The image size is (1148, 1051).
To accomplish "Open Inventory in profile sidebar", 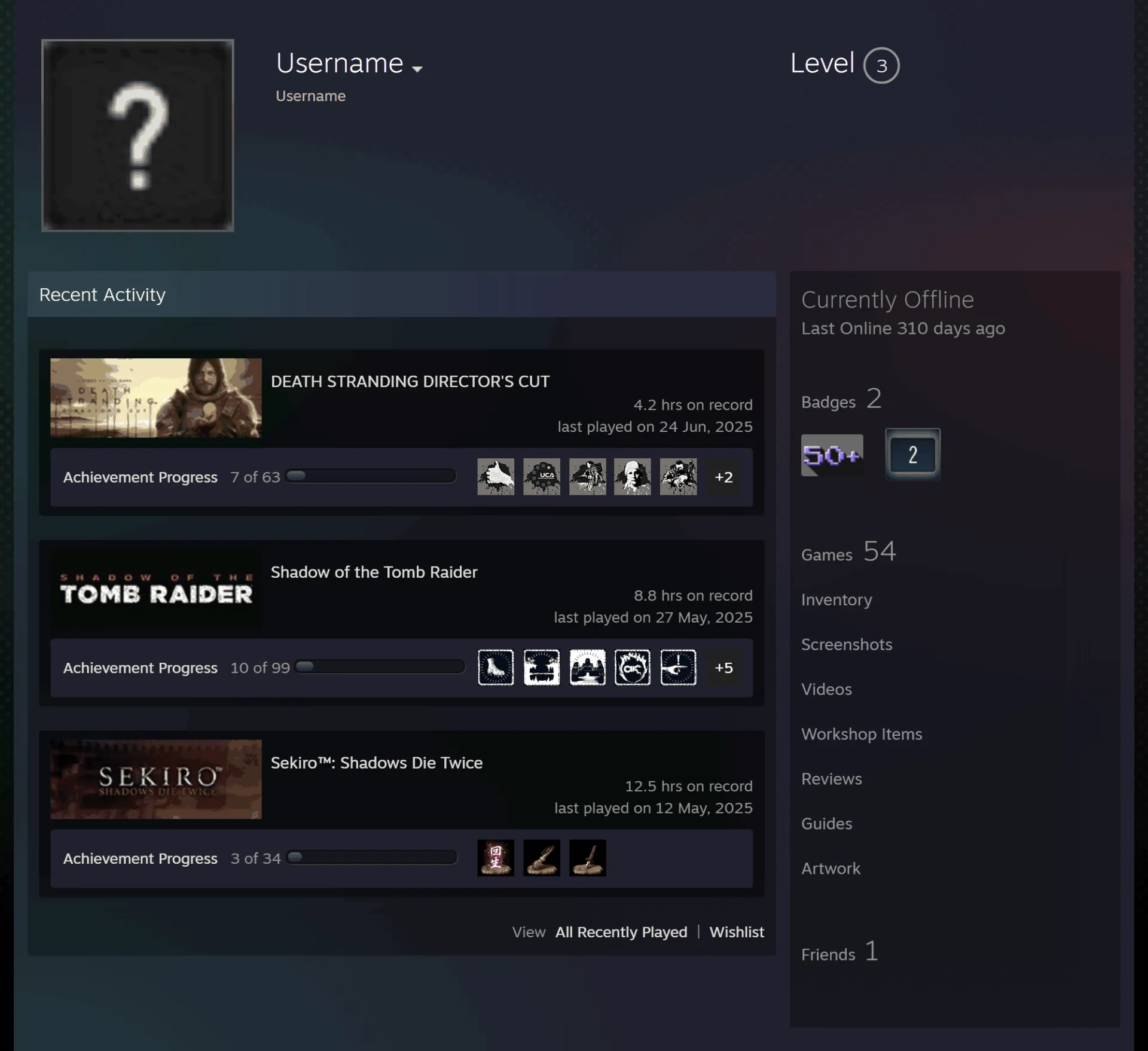I will pyautogui.click(x=836, y=599).
